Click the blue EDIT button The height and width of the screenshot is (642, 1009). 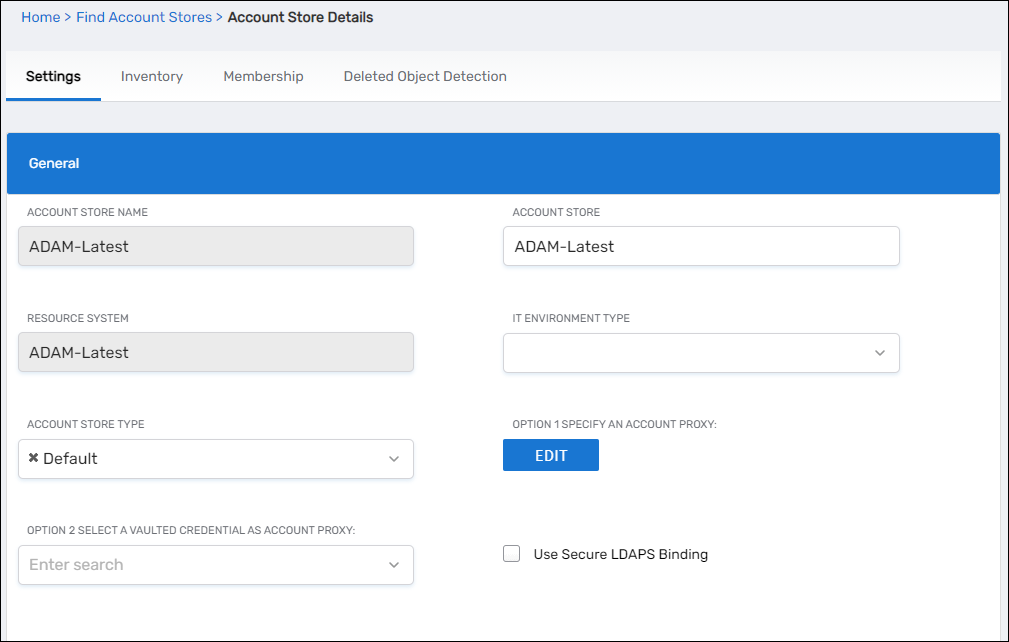pos(550,455)
